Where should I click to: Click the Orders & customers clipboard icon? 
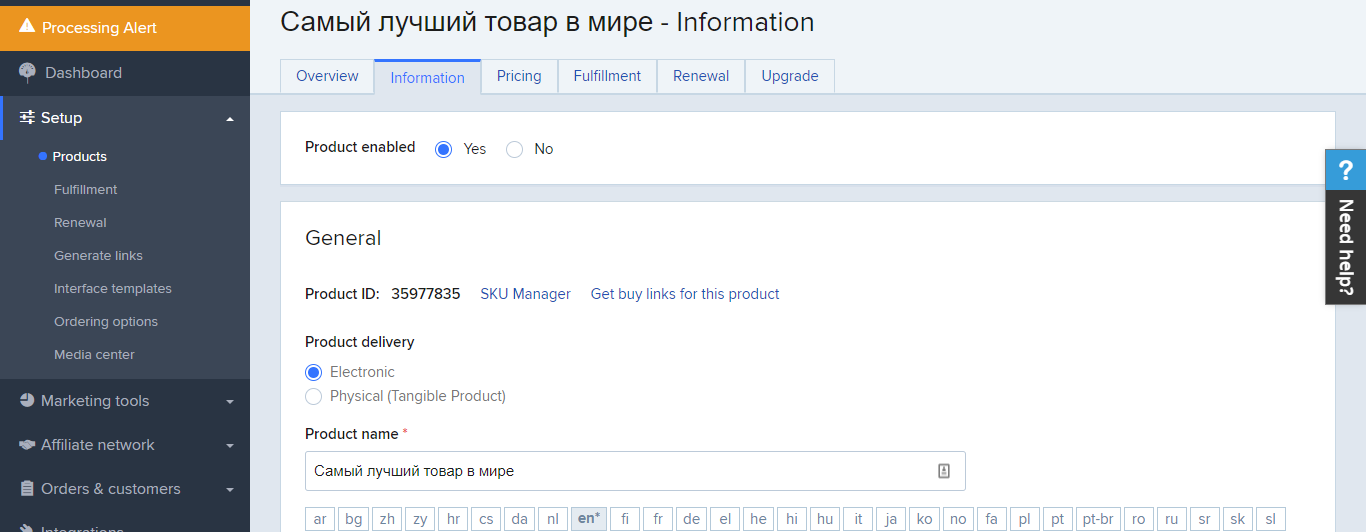pyautogui.click(x=27, y=489)
